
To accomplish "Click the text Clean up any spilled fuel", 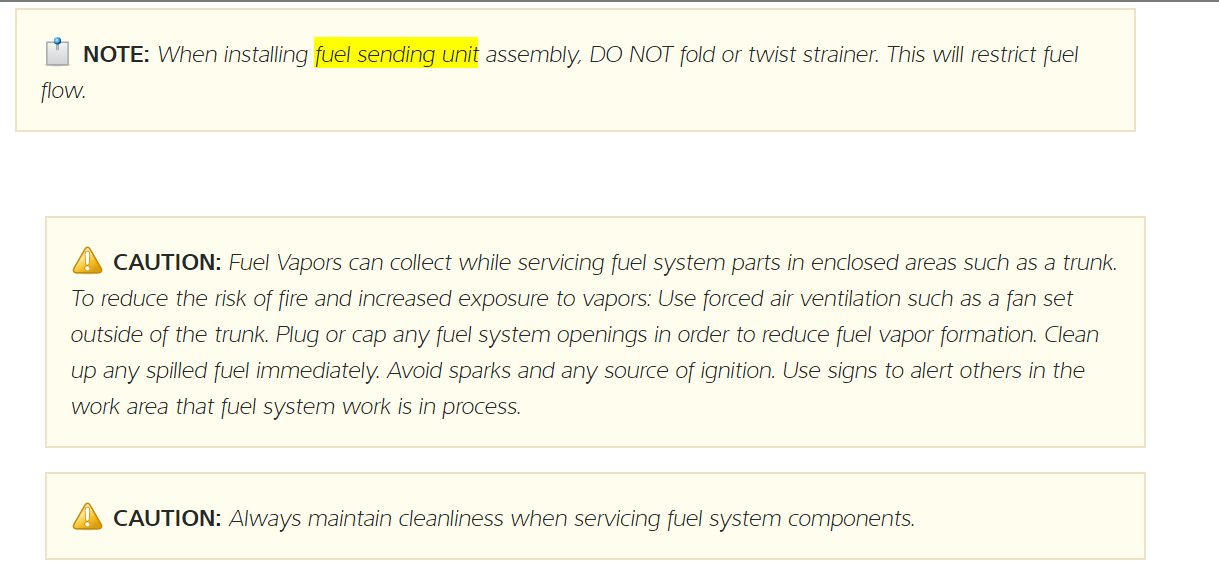I will [x=1072, y=335].
